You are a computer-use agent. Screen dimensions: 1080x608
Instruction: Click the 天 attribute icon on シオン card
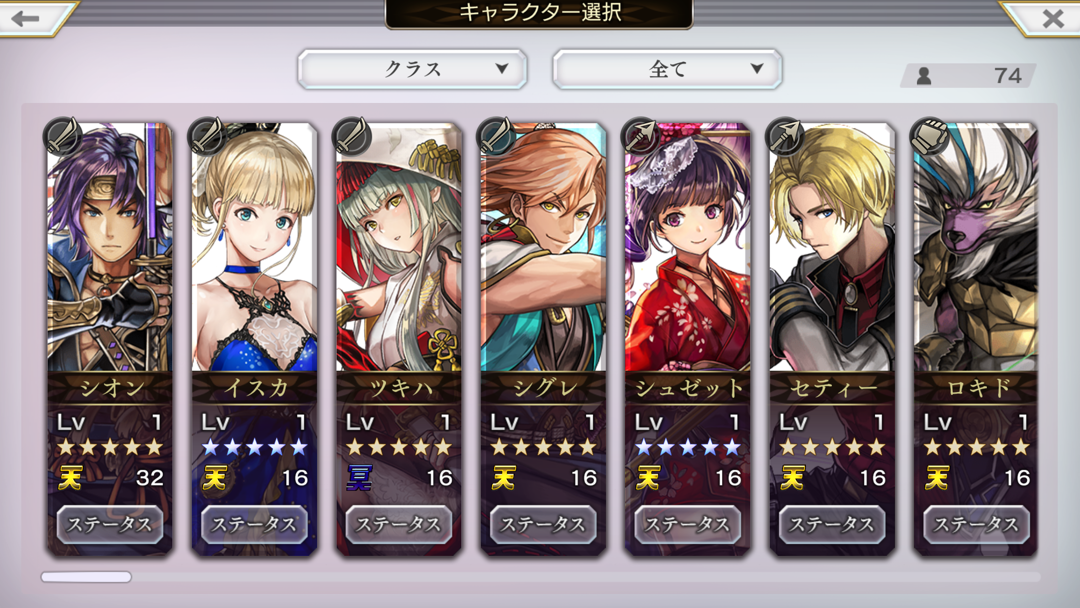(x=70, y=477)
